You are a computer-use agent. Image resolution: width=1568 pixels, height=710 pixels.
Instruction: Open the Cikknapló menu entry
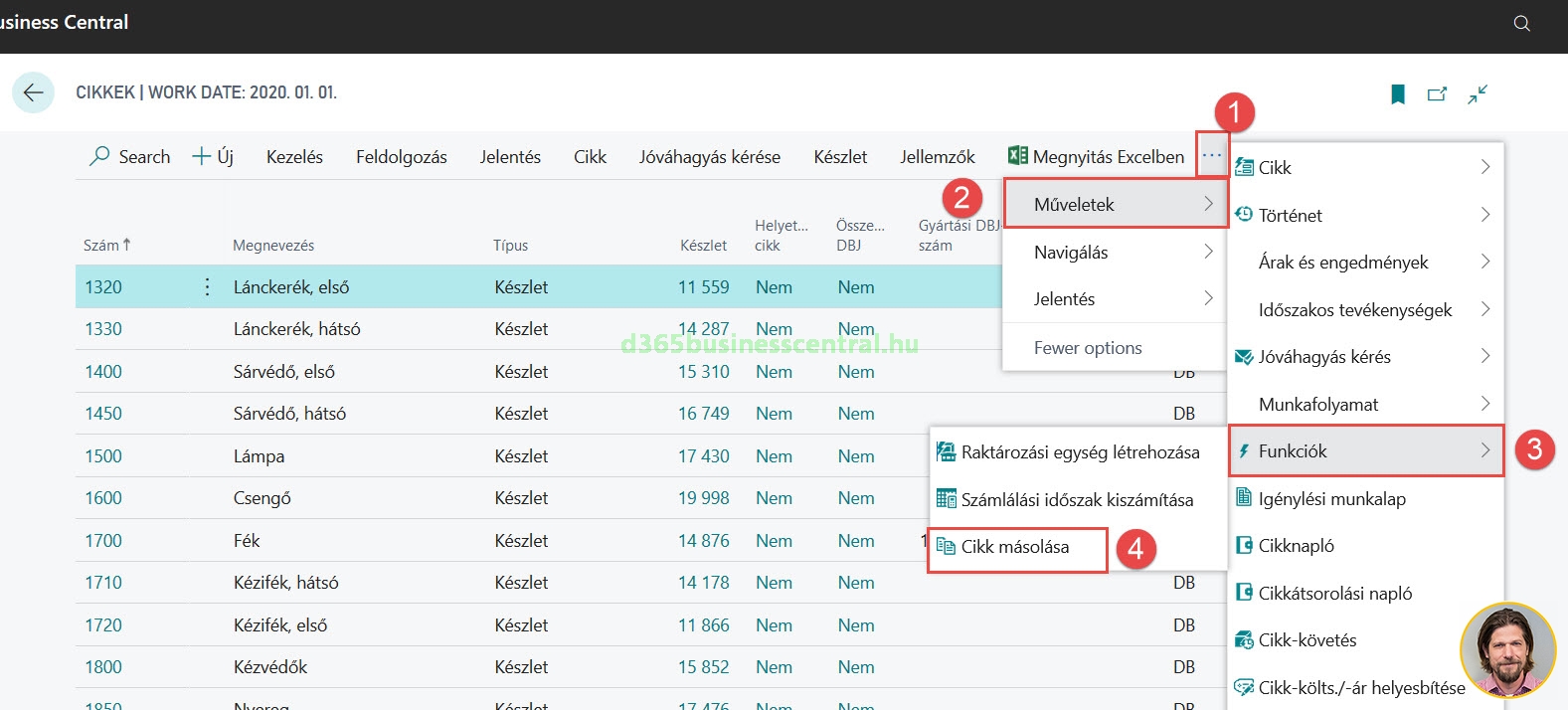point(1296,546)
